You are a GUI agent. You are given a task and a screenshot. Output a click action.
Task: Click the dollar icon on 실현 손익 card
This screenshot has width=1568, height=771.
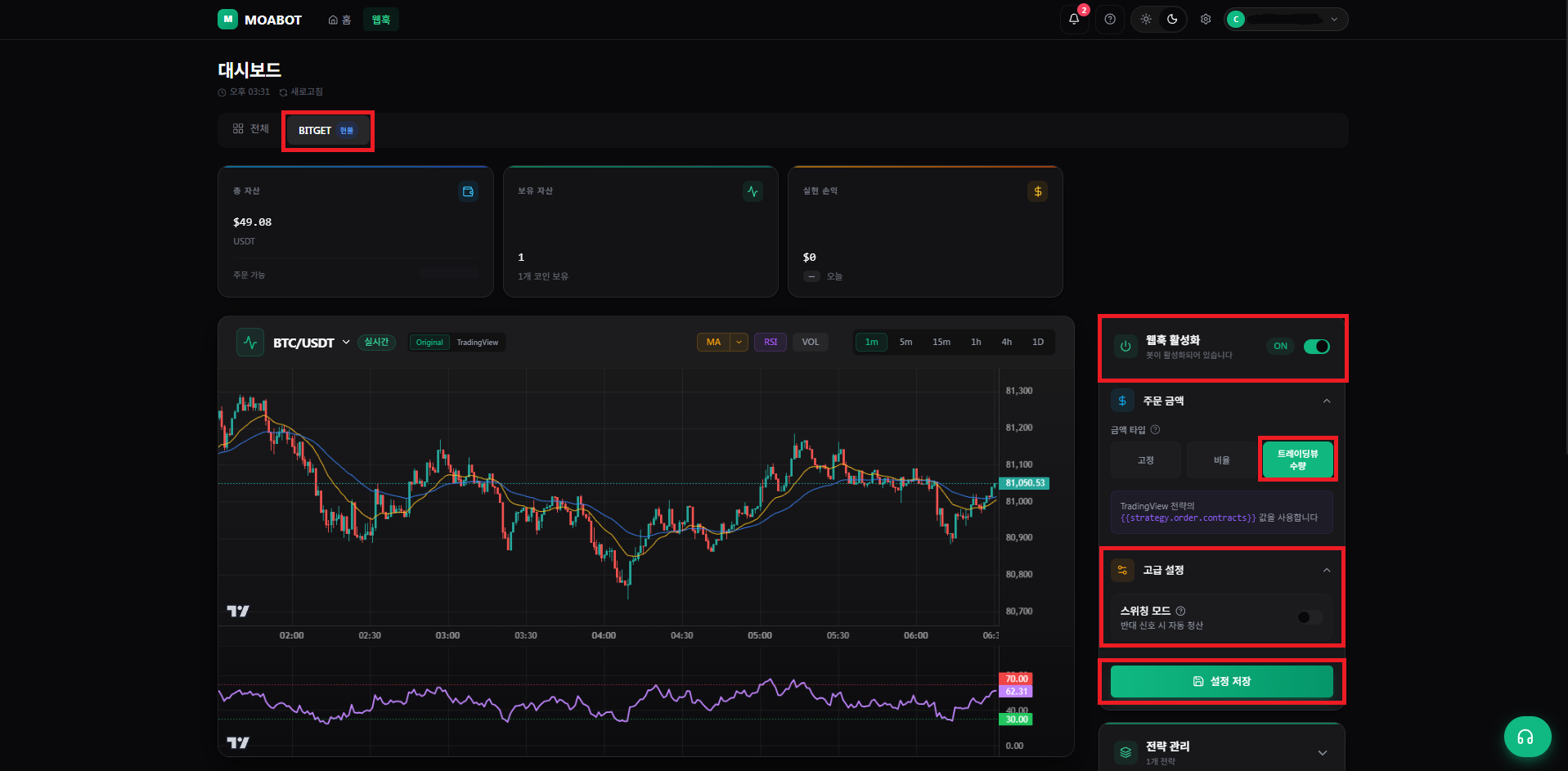click(1037, 191)
